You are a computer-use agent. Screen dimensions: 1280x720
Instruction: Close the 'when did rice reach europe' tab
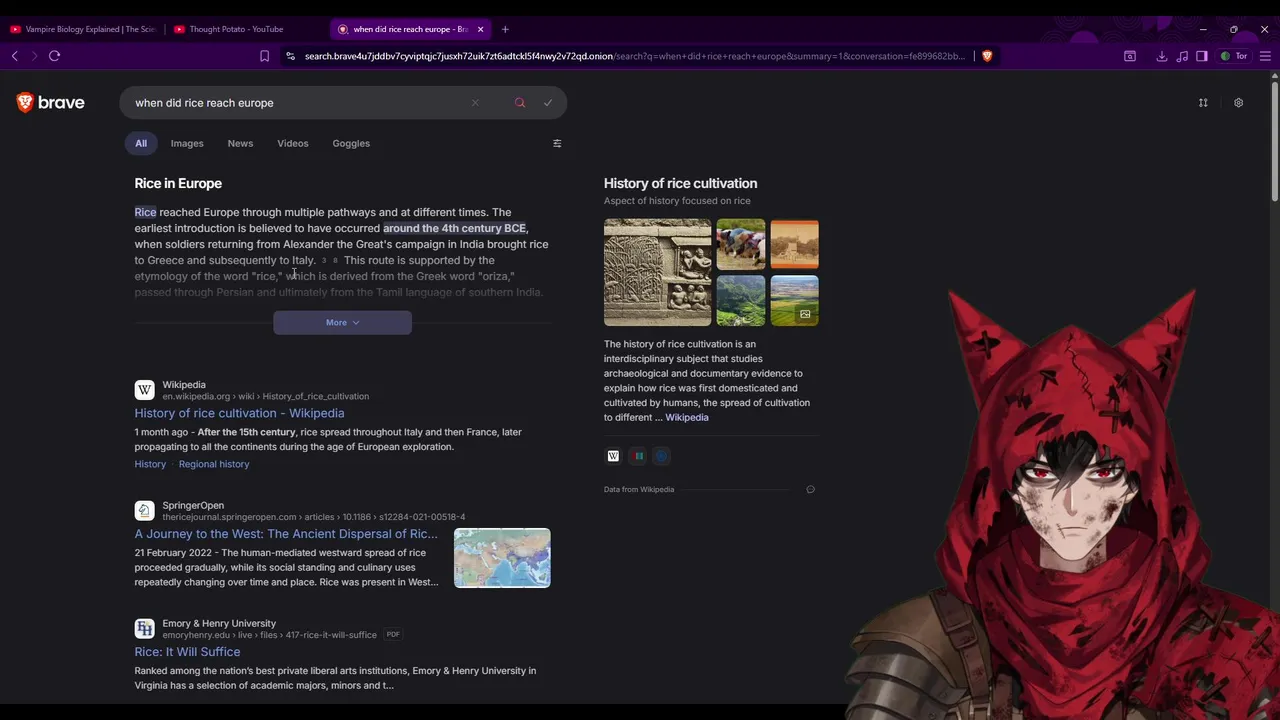[x=480, y=29]
